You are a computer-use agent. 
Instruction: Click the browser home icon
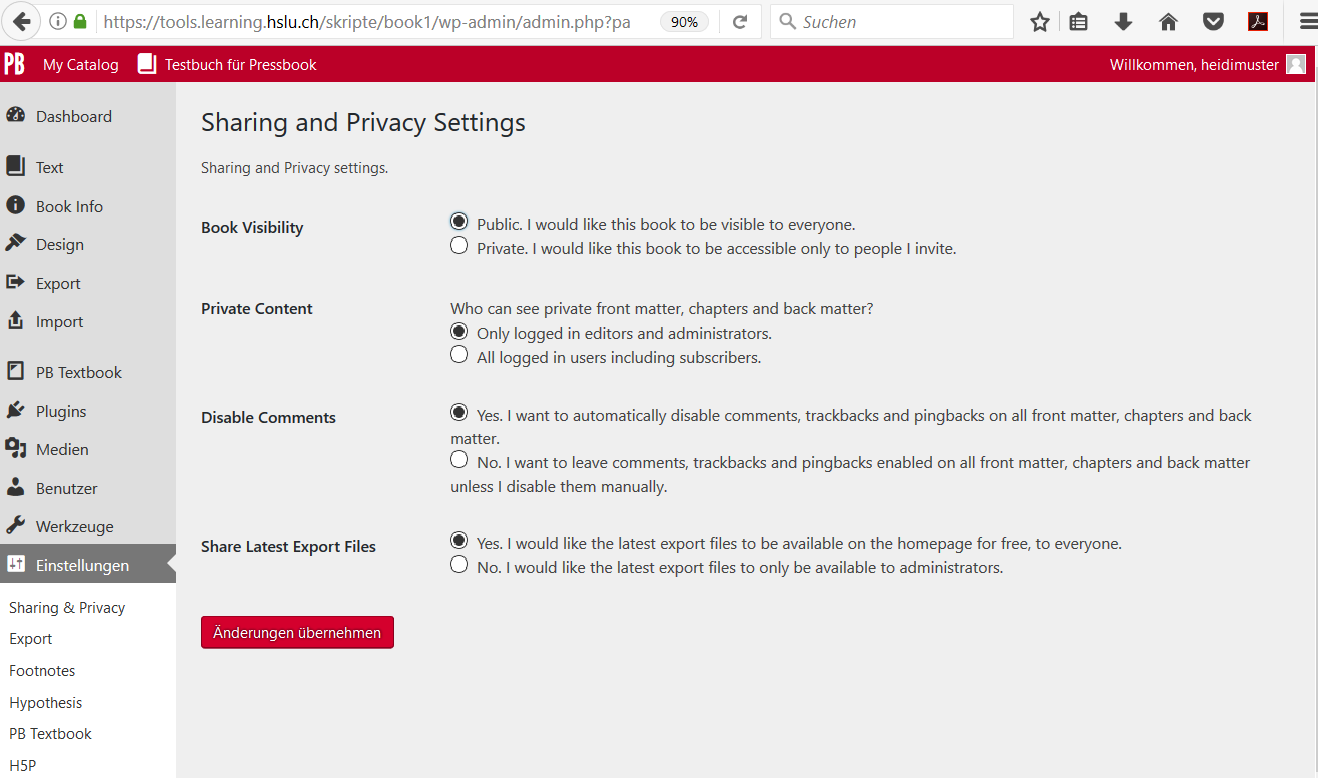click(1168, 21)
